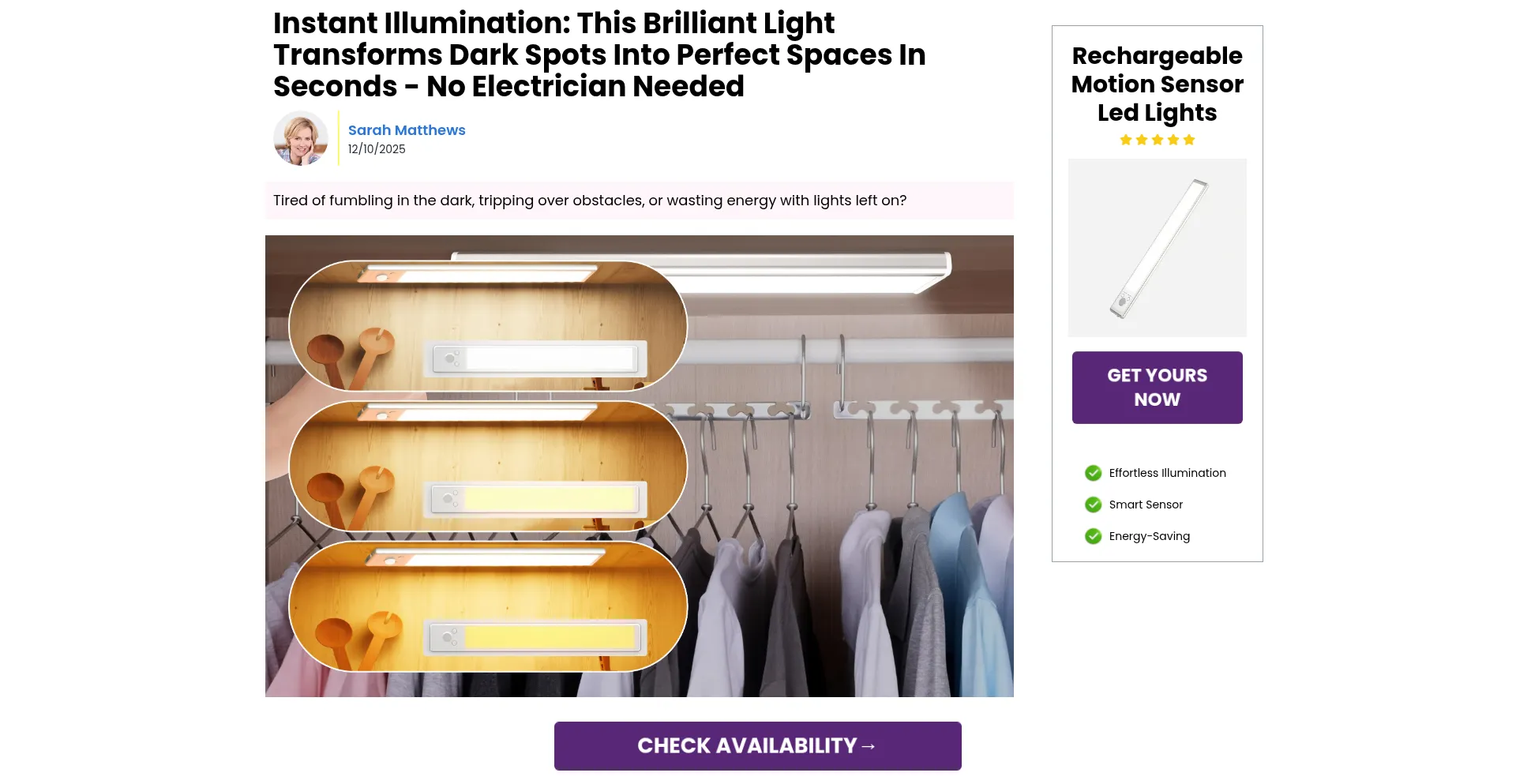This screenshot has width=1516, height=784.
Task: Open the Sarah Matthews author link
Action: 407,130
